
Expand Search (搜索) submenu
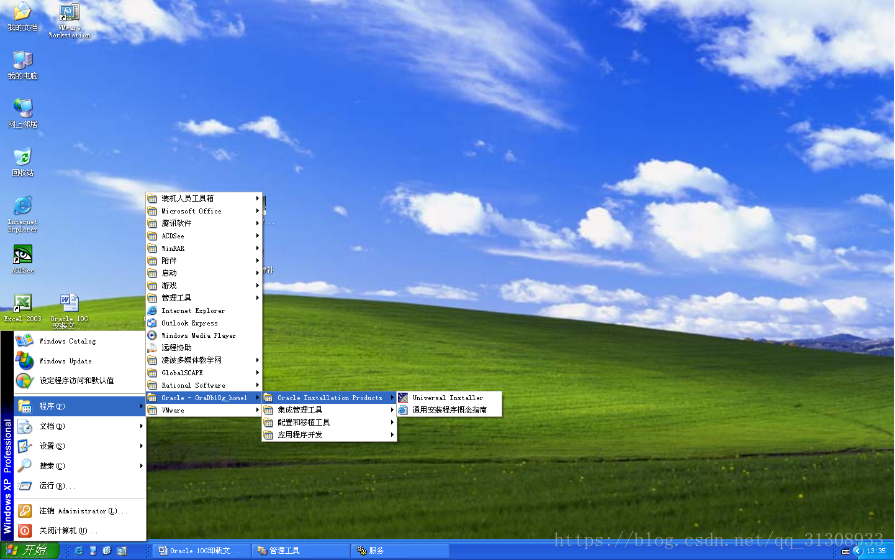(79, 466)
